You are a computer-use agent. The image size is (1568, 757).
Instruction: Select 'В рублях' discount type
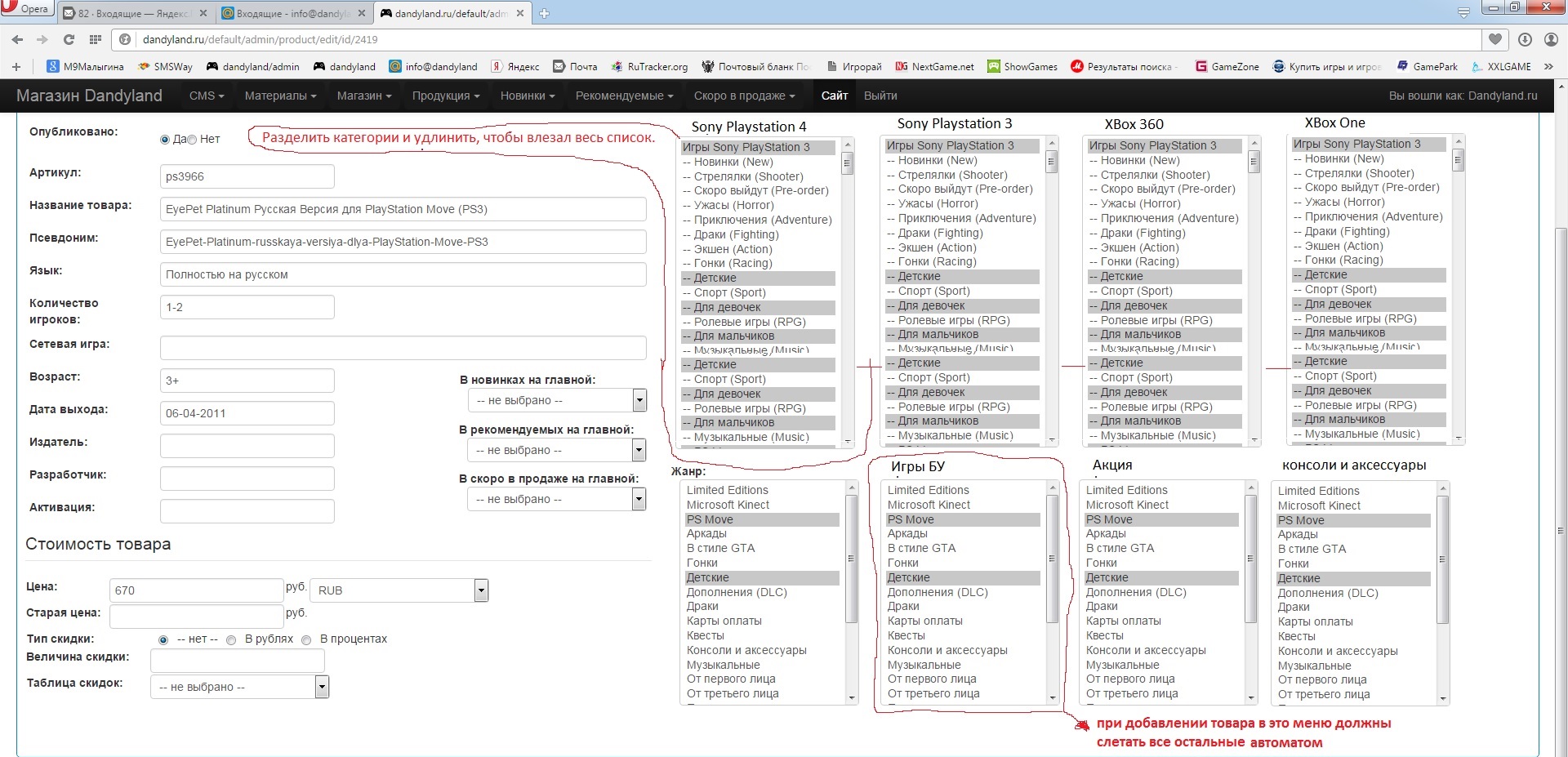(x=231, y=640)
